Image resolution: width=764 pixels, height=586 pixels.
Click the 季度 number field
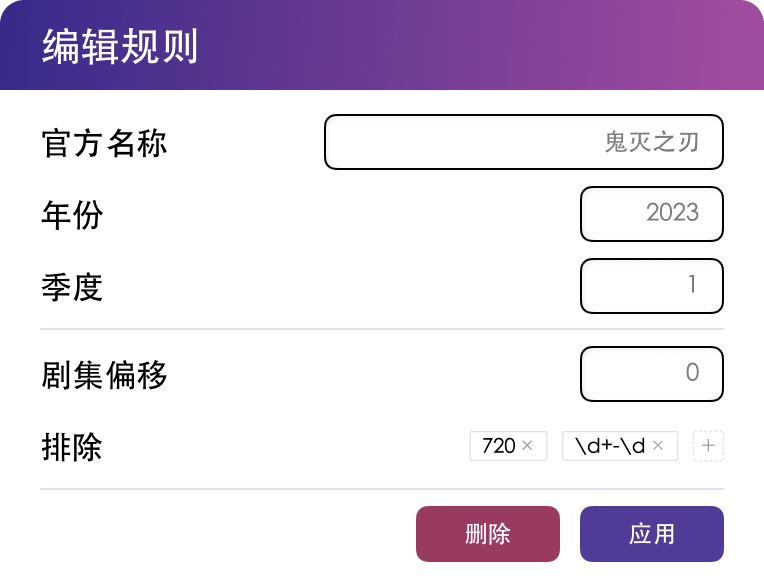pos(651,286)
